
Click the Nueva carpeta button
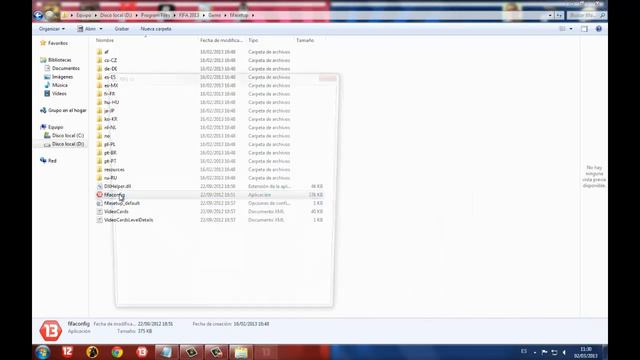coord(156,29)
